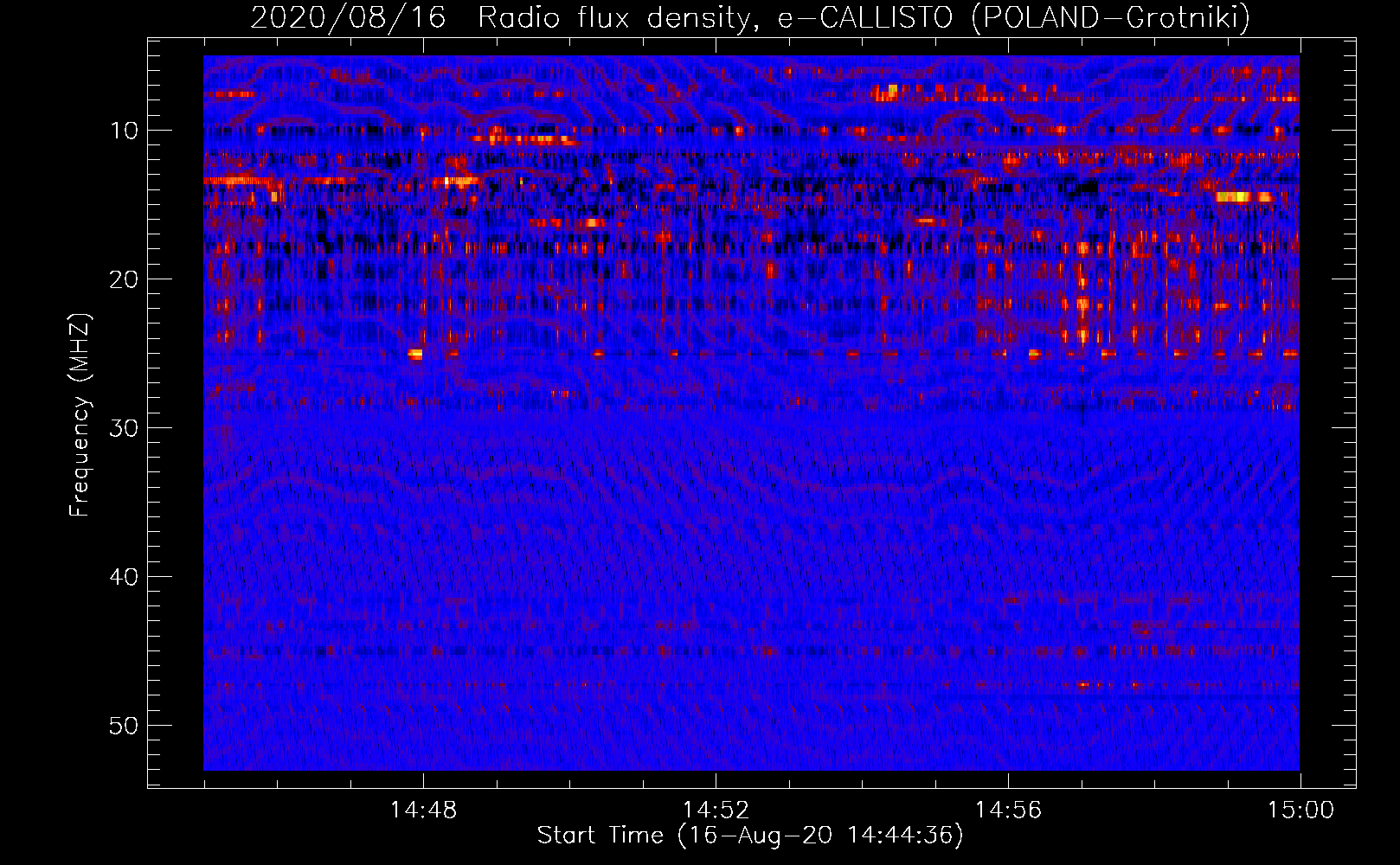This screenshot has height=865, width=1400.
Task: Select the "Frequency (MHZ)" y-axis label
Action: [x=80, y=414]
